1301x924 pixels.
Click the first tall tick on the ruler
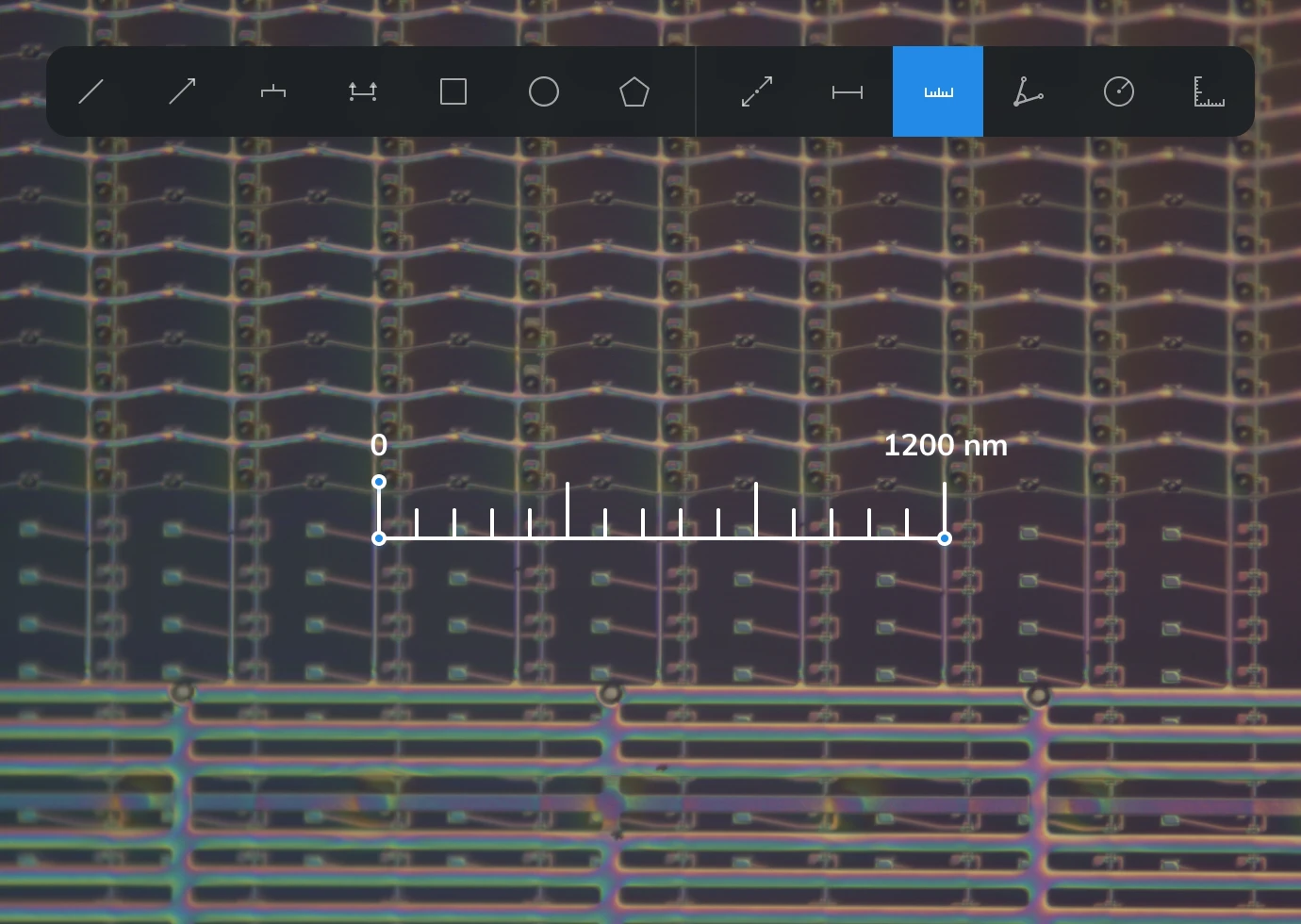tap(568, 509)
